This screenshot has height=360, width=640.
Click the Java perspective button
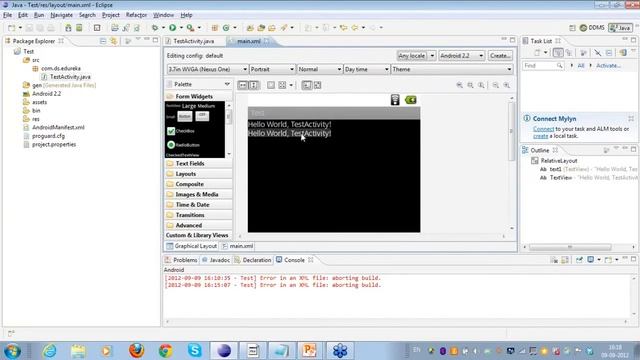tap(620, 28)
